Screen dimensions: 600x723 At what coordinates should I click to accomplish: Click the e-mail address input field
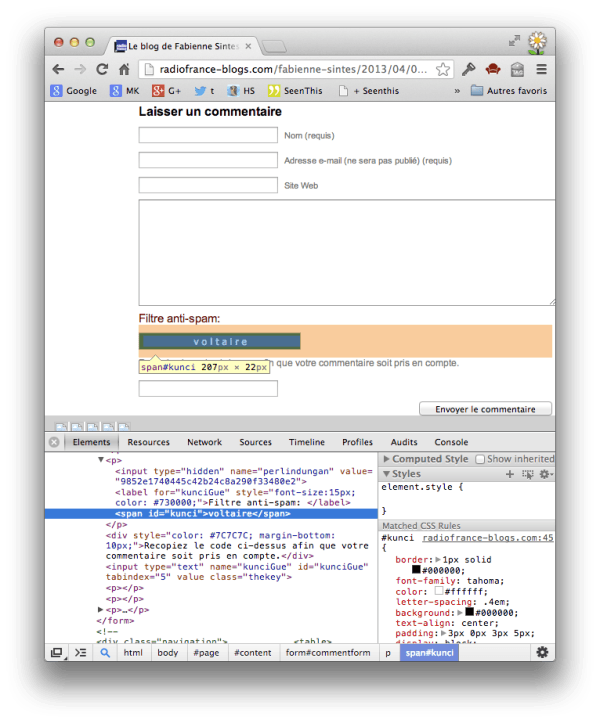(208, 160)
